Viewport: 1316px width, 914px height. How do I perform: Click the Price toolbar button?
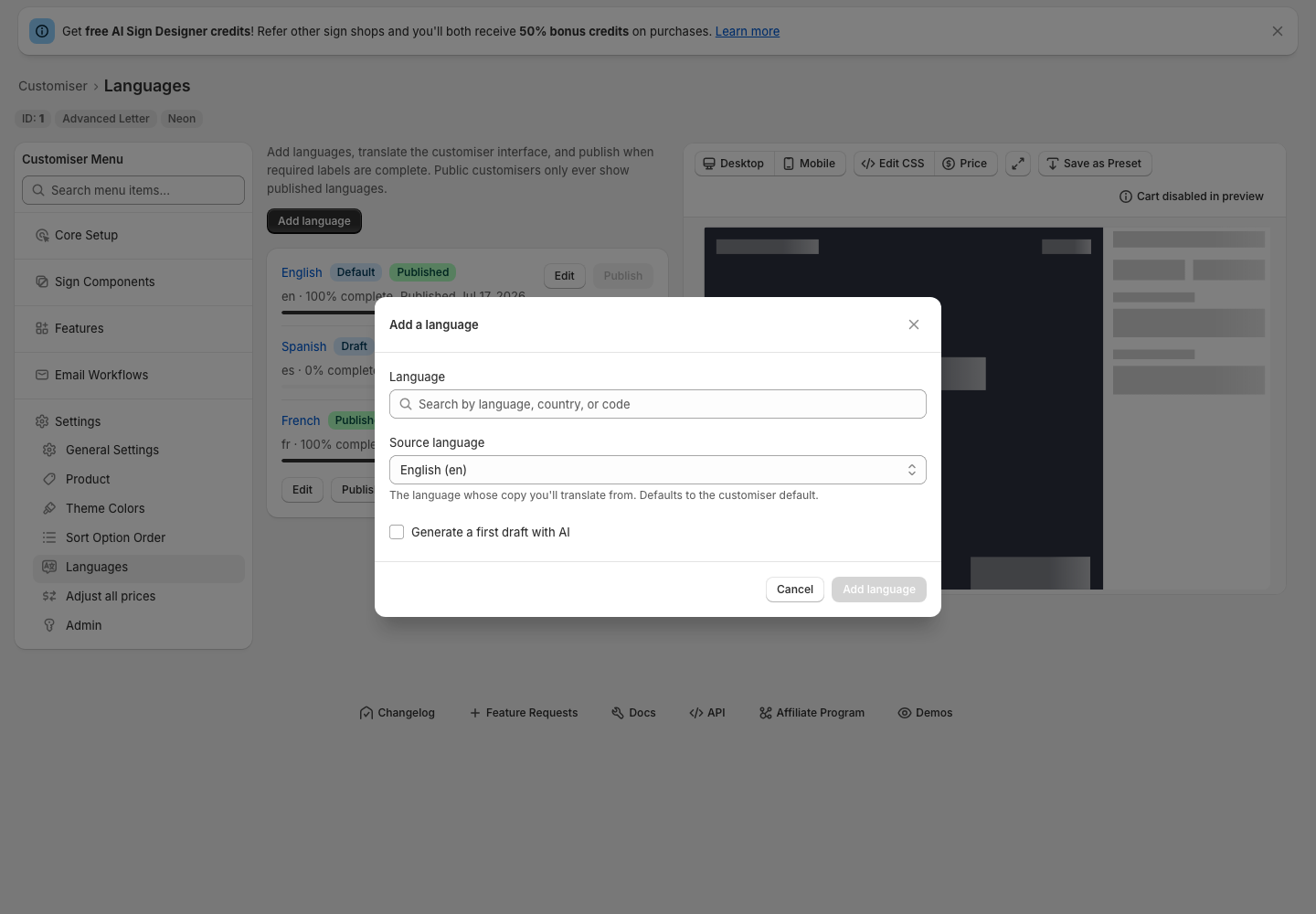965,164
